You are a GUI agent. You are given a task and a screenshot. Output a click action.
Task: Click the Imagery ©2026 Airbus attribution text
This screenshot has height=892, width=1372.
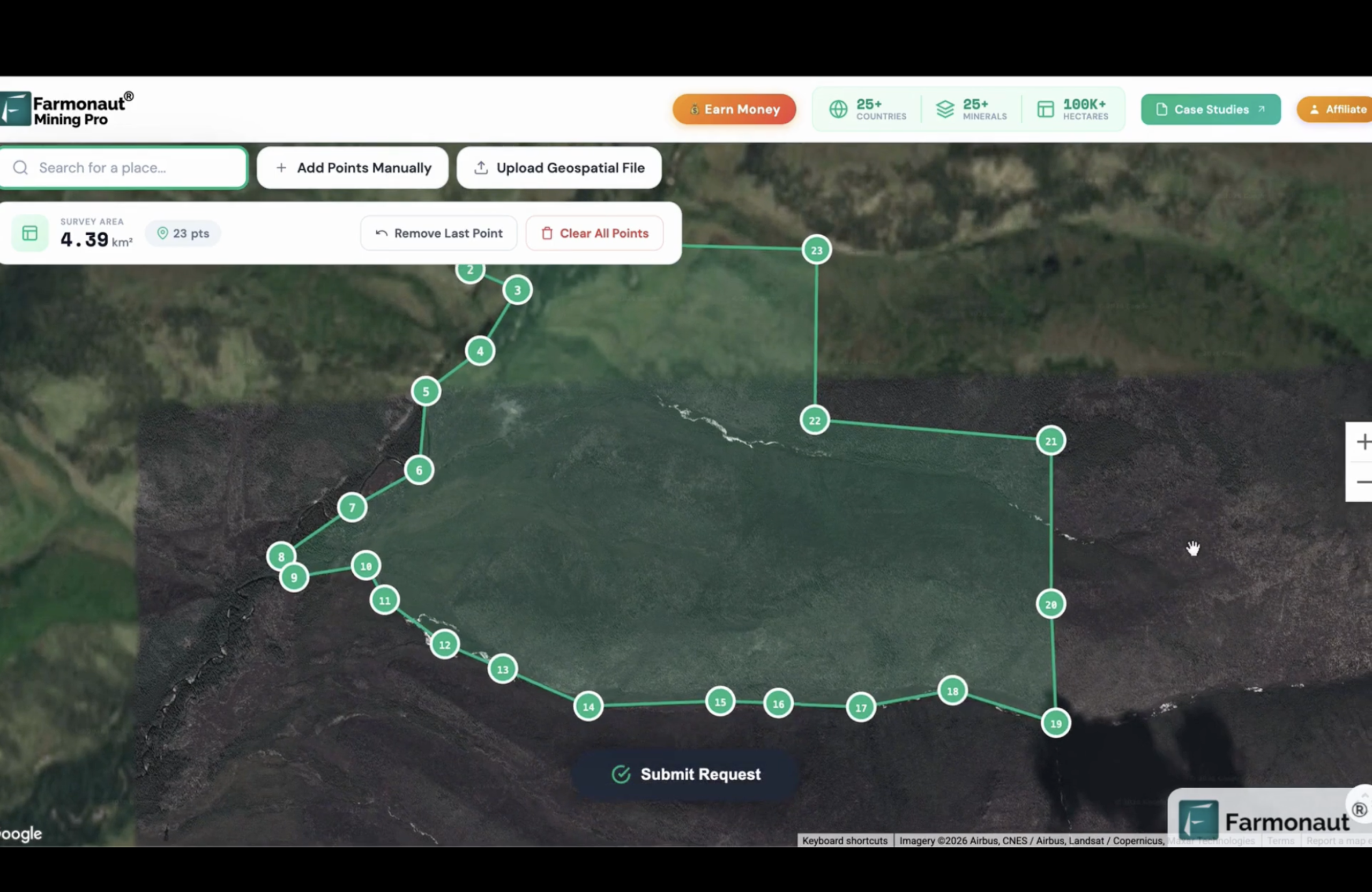(1032, 841)
